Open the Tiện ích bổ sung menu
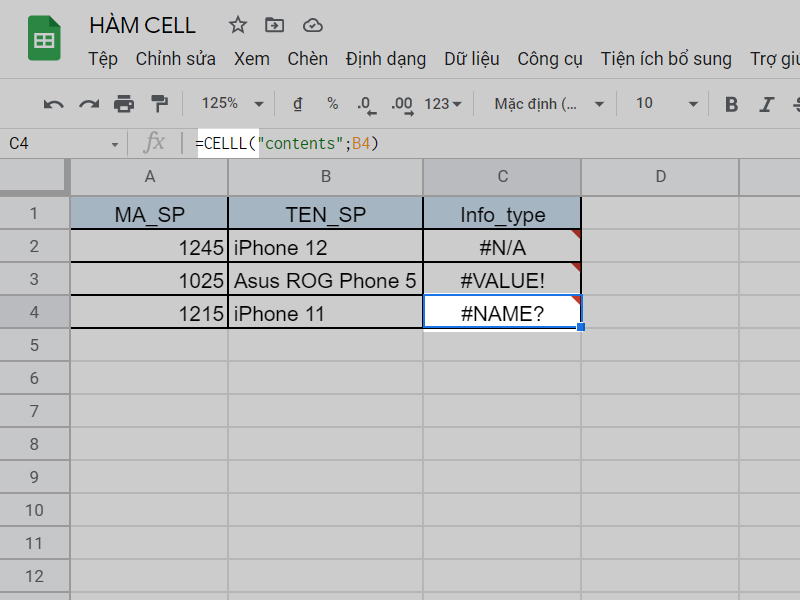The image size is (800, 600). (666, 59)
